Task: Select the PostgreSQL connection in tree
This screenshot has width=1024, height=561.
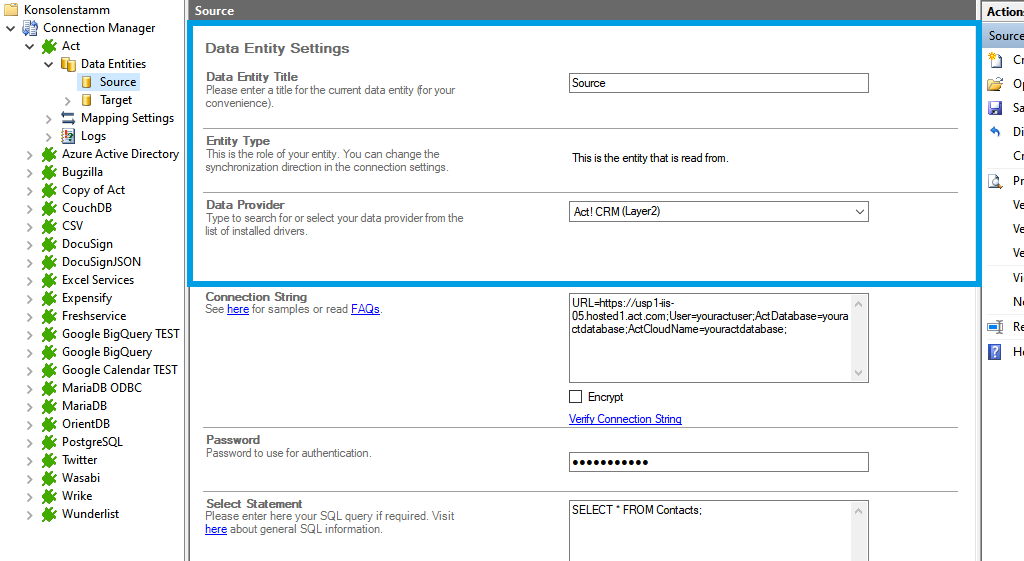Action: [x=92, y=442]
